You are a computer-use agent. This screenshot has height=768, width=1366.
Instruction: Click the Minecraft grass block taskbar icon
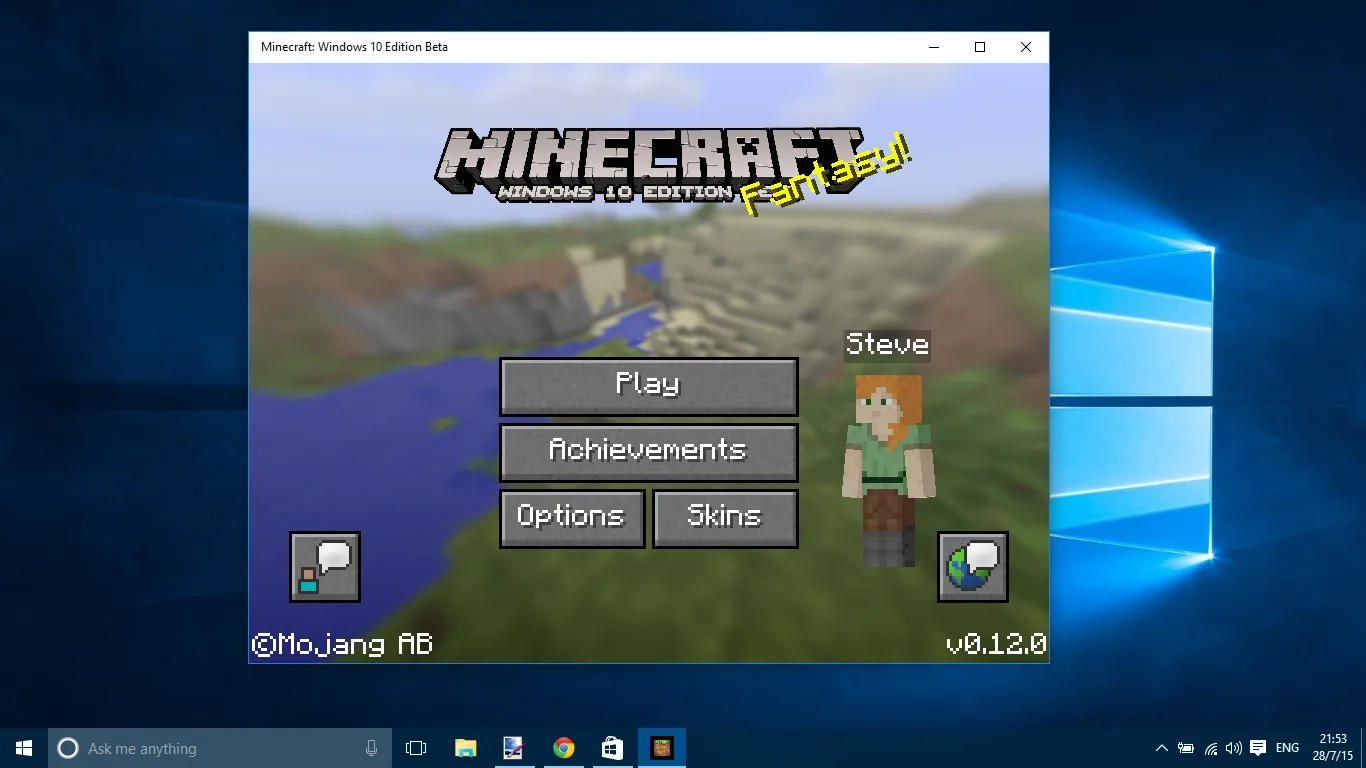coord(662,748)
